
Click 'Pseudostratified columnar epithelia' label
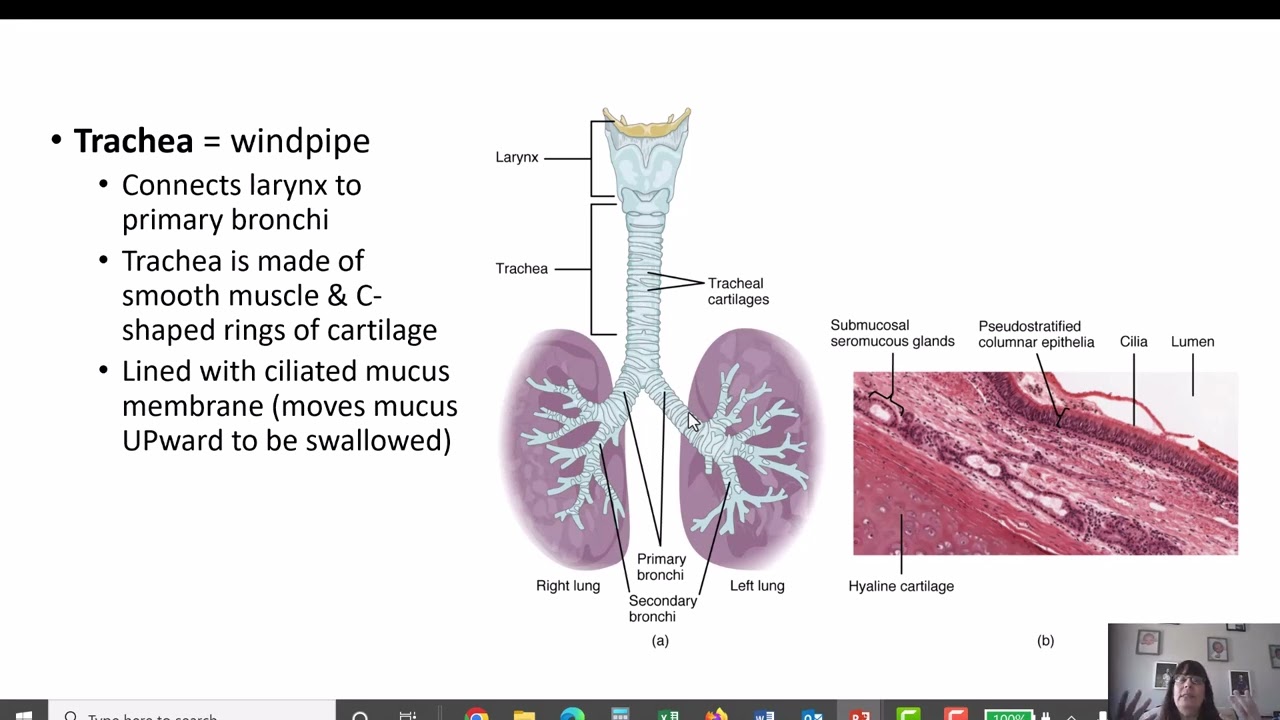click(1036, 334)
